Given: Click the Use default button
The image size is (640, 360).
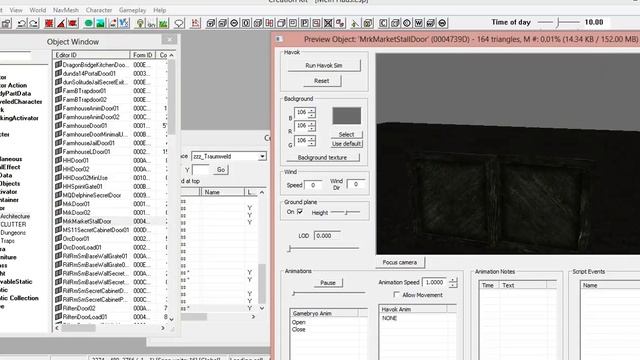Looking at the screenshot, I should coord(346,144).
